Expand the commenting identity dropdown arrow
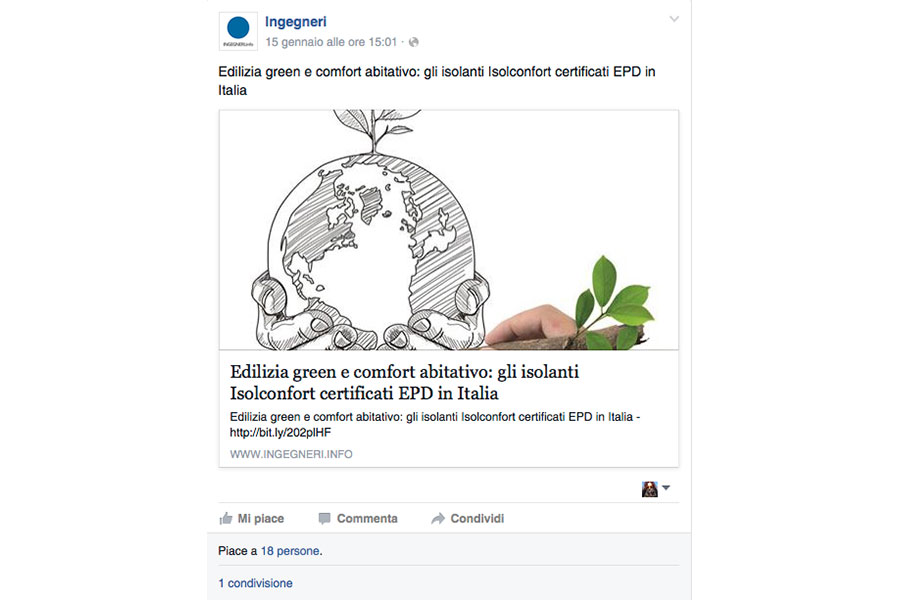This screenshot has width=900, height=600. tap(666, 488)
